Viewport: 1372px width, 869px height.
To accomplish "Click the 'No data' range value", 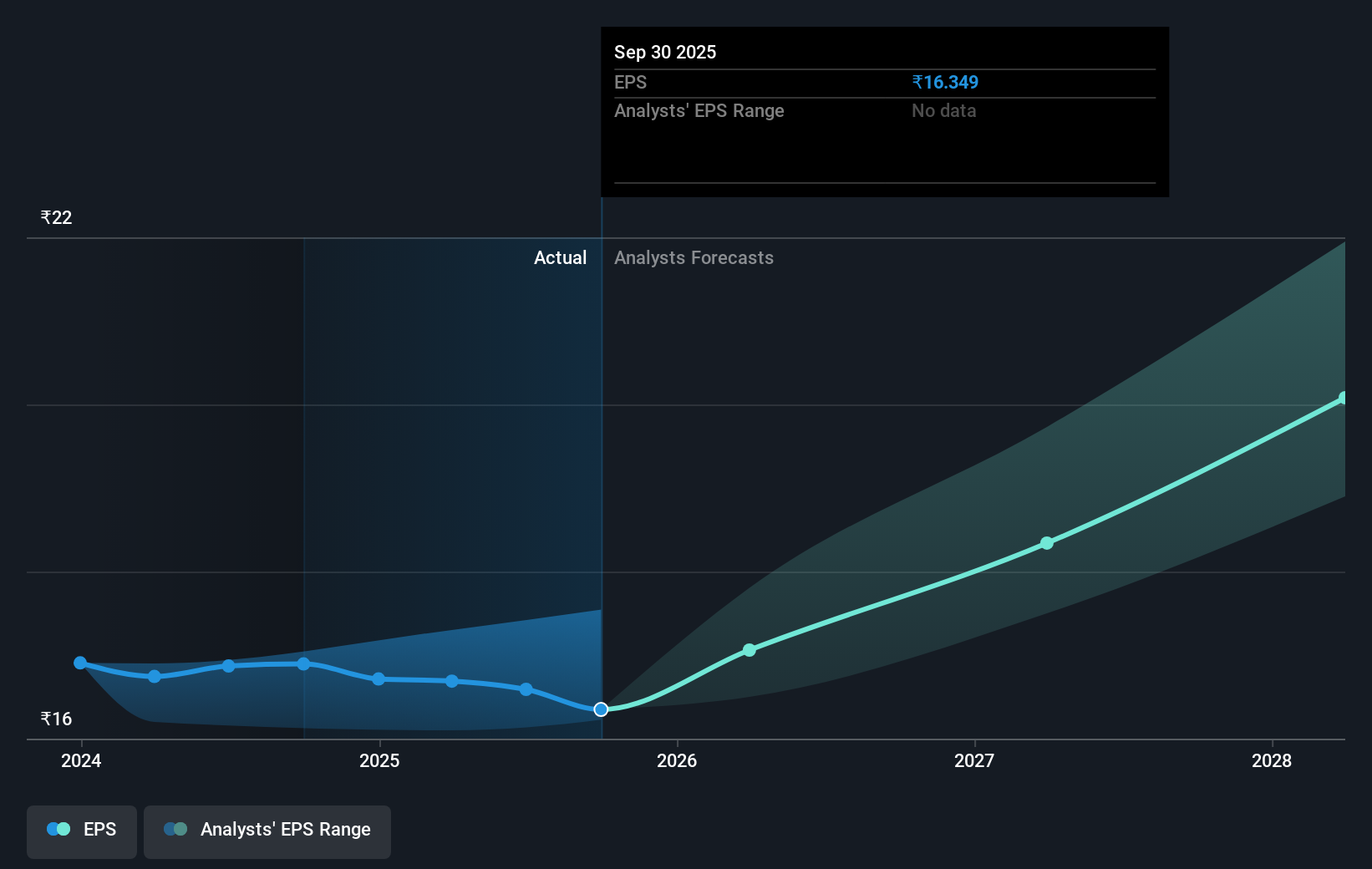I will [943, 111].
